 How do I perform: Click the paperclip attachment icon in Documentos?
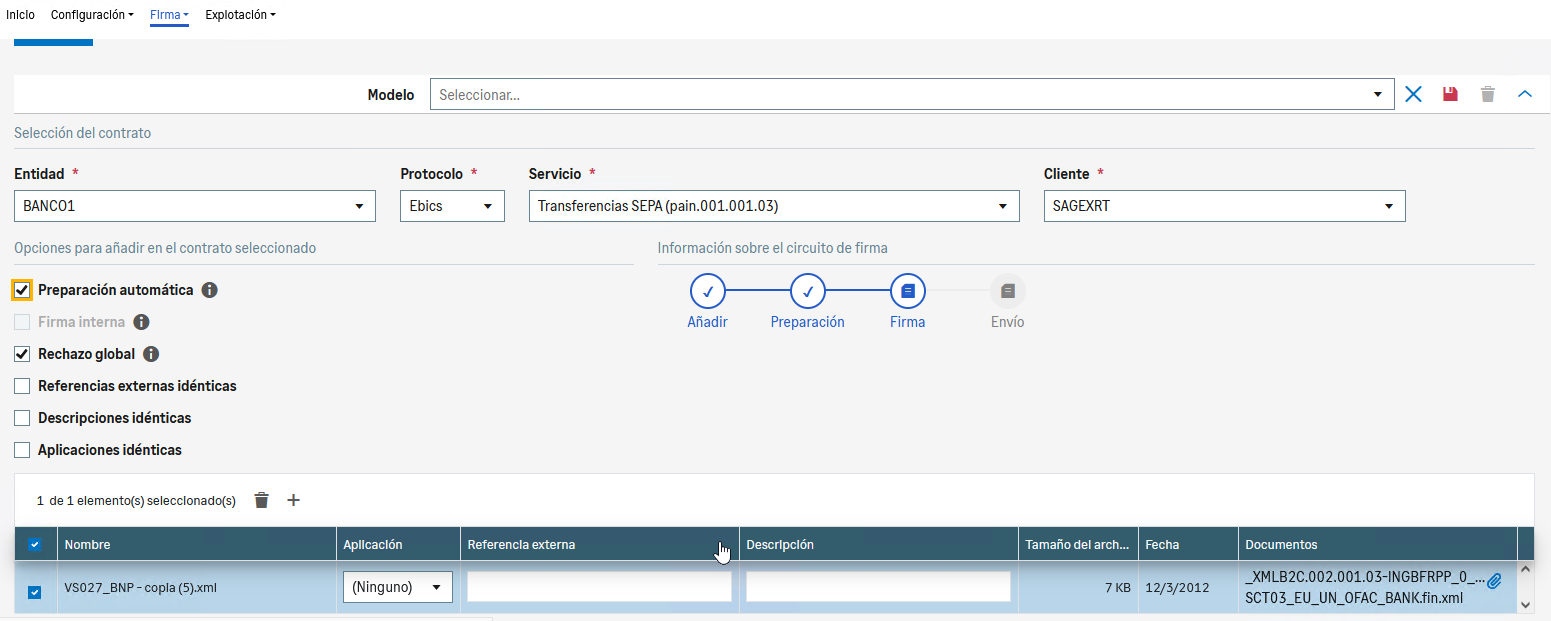[1494, 580]
